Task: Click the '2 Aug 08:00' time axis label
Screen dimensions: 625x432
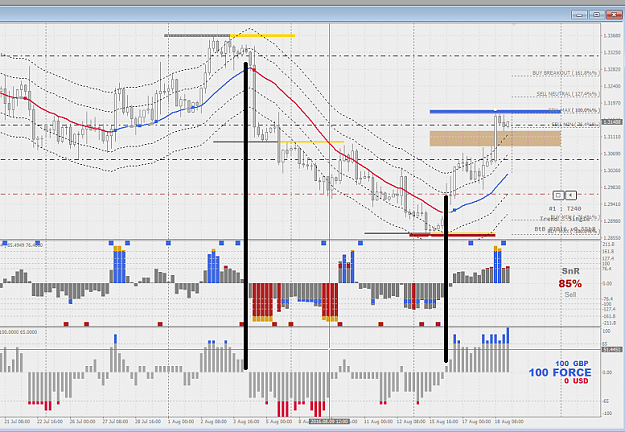Action: click(x=214, y=421)
